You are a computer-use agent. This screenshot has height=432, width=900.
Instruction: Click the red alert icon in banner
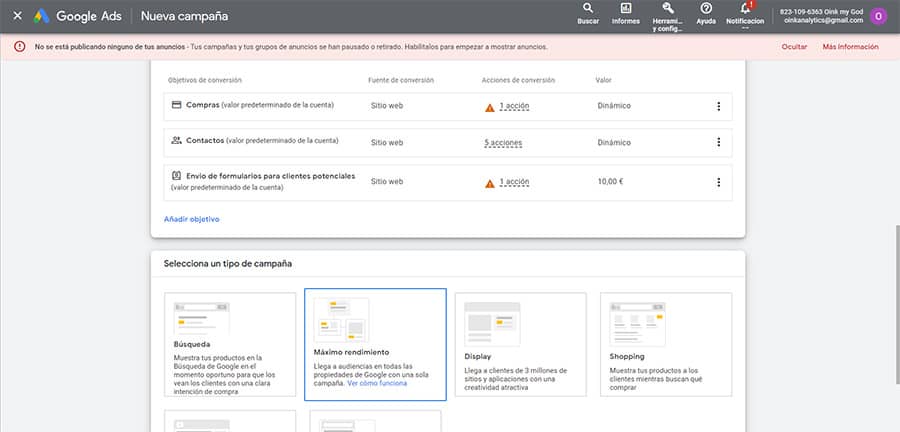tap(20, 46)
